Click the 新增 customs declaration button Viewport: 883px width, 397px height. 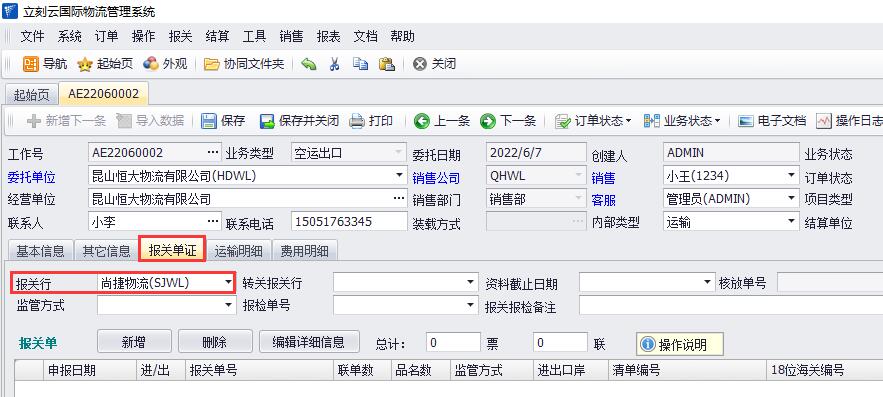[x=134, y=342]
